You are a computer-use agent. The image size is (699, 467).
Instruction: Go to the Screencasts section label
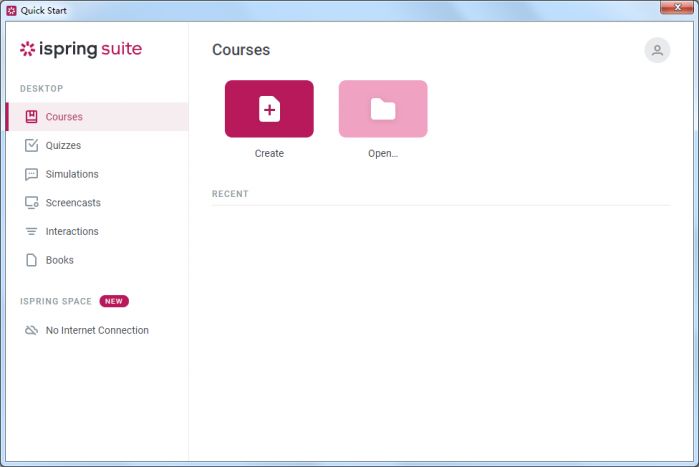point(73,203)
